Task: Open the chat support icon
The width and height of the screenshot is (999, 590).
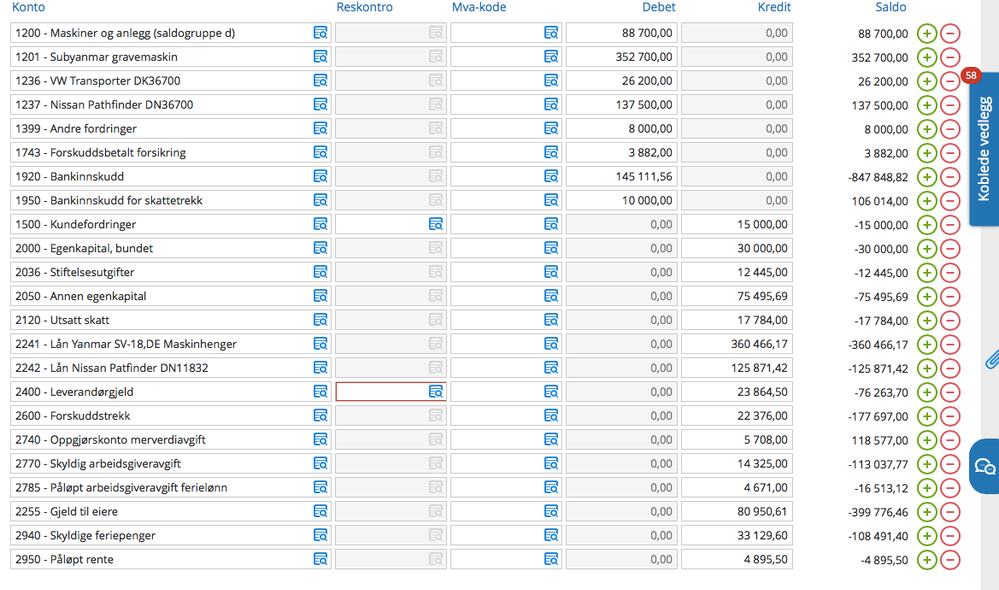Action: click(x=985, y=466)
